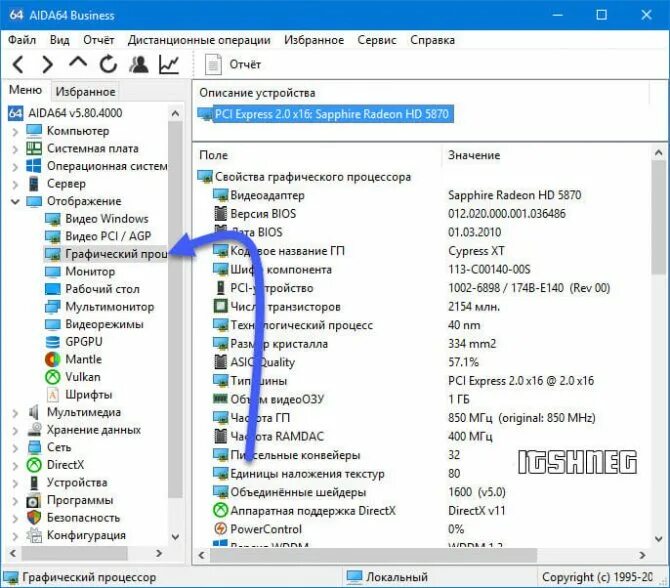Select Монитор tree item
670x588 pixels.
90,271
